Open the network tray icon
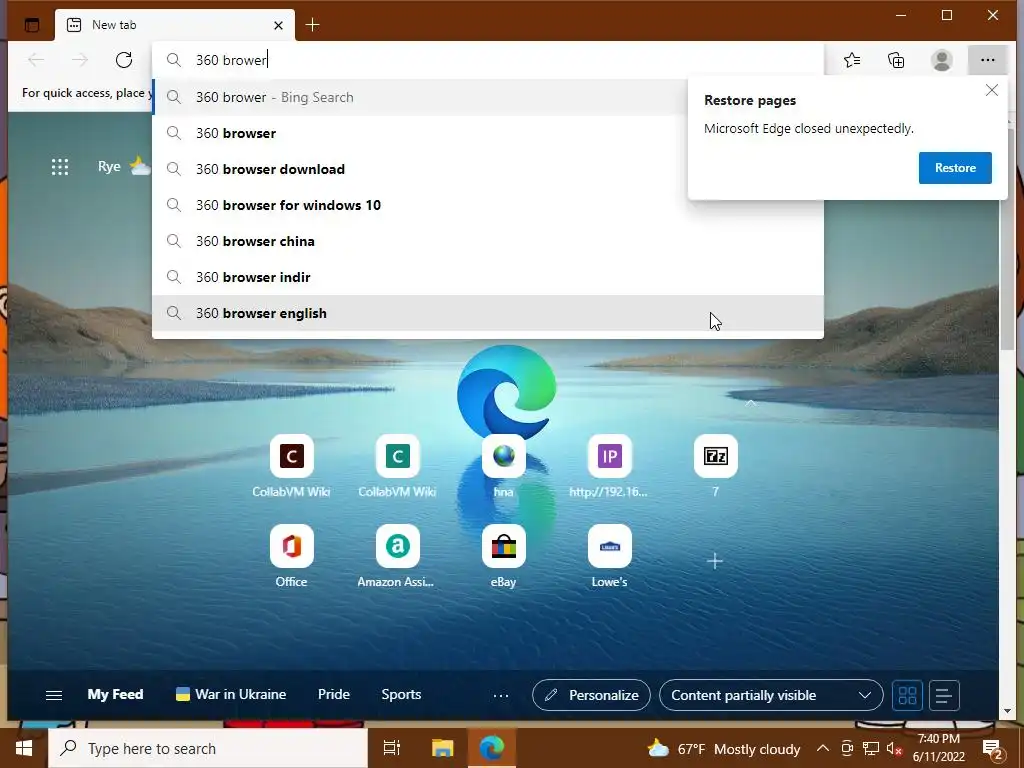This screenshot has height=768, width=1024. [871, 748]
